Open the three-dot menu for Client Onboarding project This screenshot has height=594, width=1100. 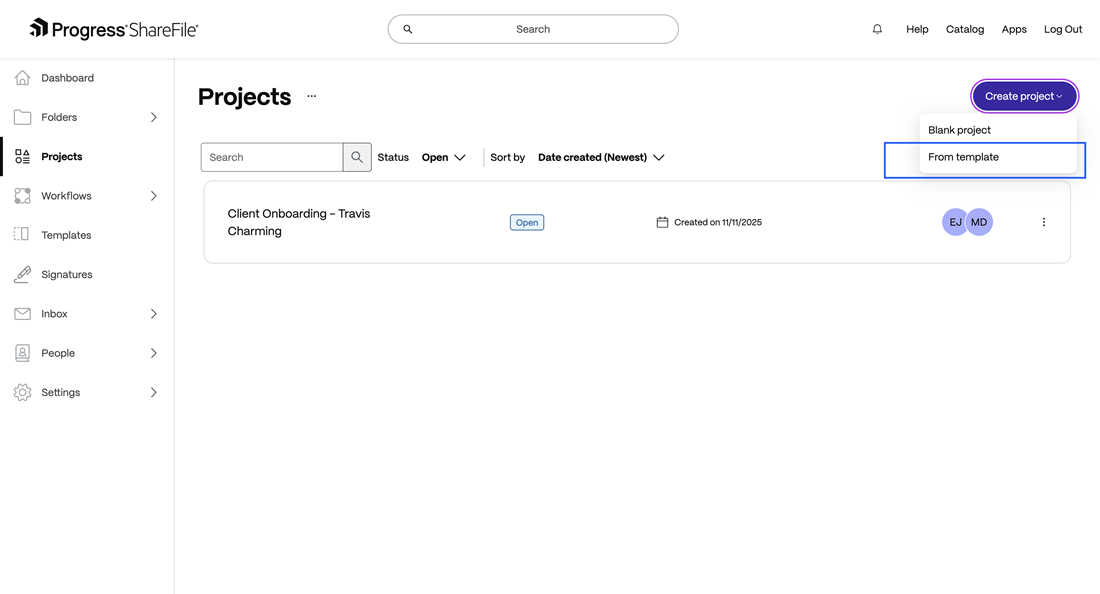pos(1043,222)
